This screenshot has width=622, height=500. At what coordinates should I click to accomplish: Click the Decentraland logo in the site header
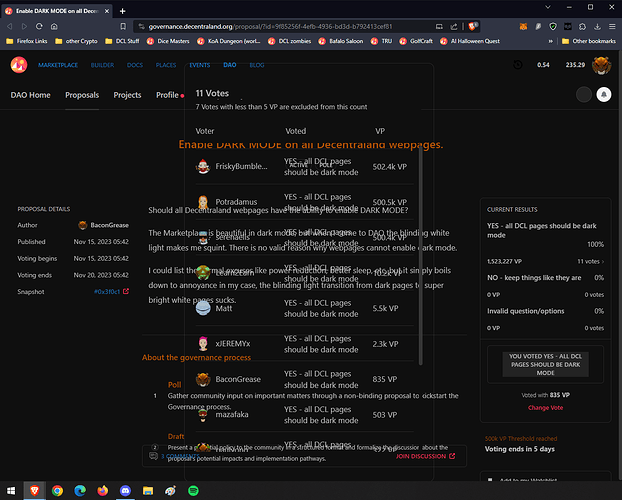(x=19, y=65)
